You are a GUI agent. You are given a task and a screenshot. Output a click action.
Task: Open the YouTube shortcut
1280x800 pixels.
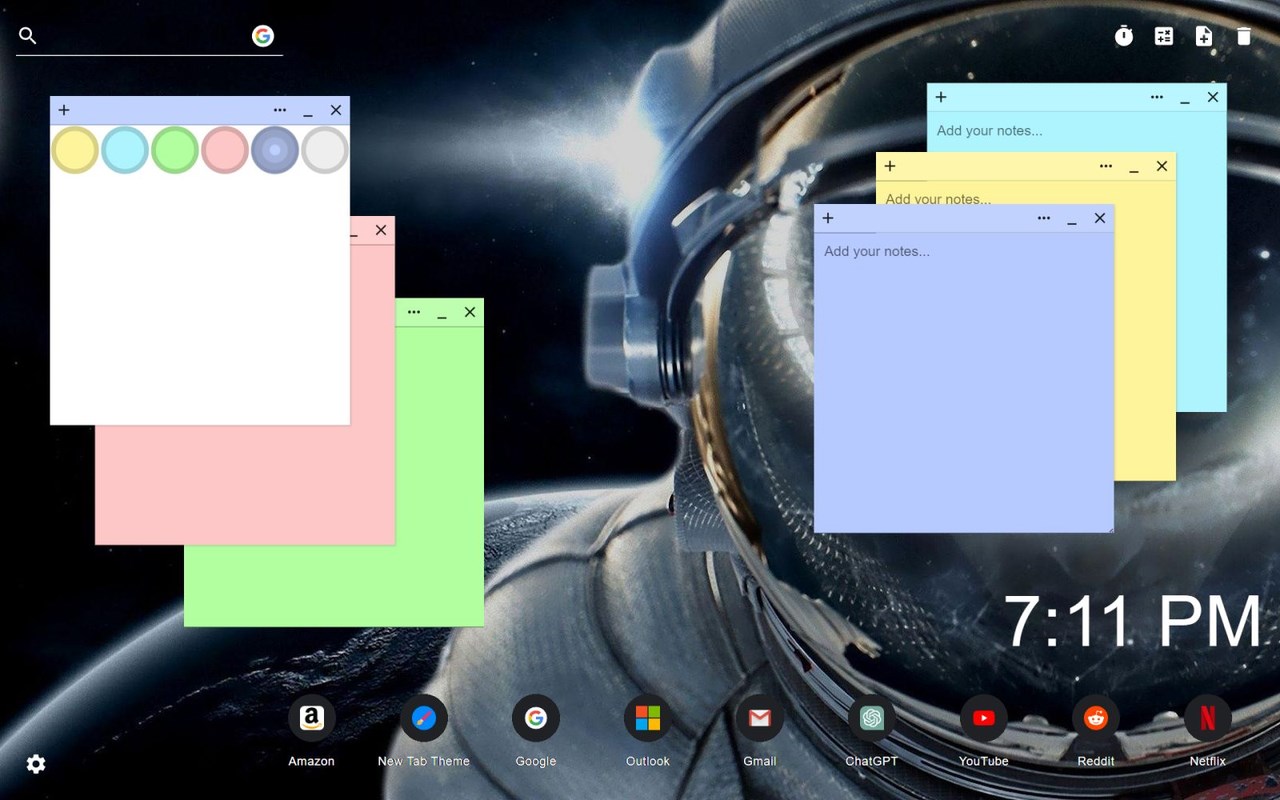984,718
